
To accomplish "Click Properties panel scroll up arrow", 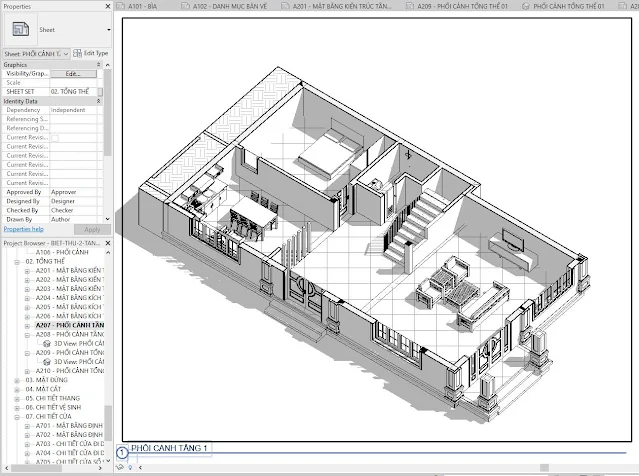I will [x=108, y=65].
